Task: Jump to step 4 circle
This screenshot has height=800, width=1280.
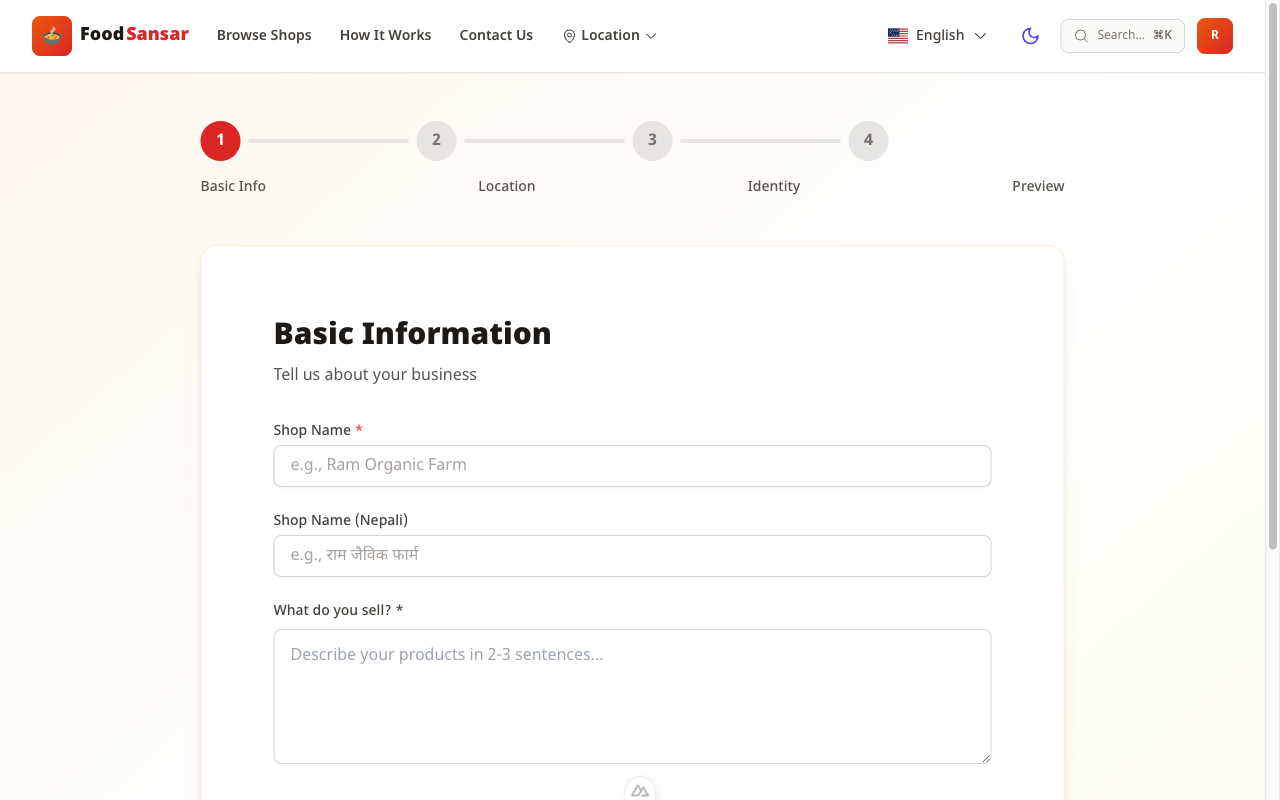Action: pyautogui.click(x=868, y=140)
